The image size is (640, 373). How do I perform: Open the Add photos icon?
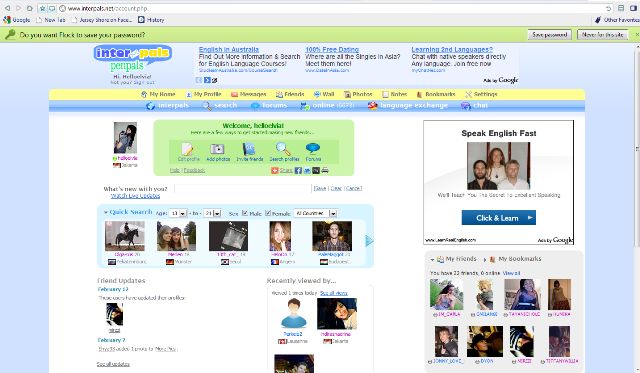tap(217, 149)
